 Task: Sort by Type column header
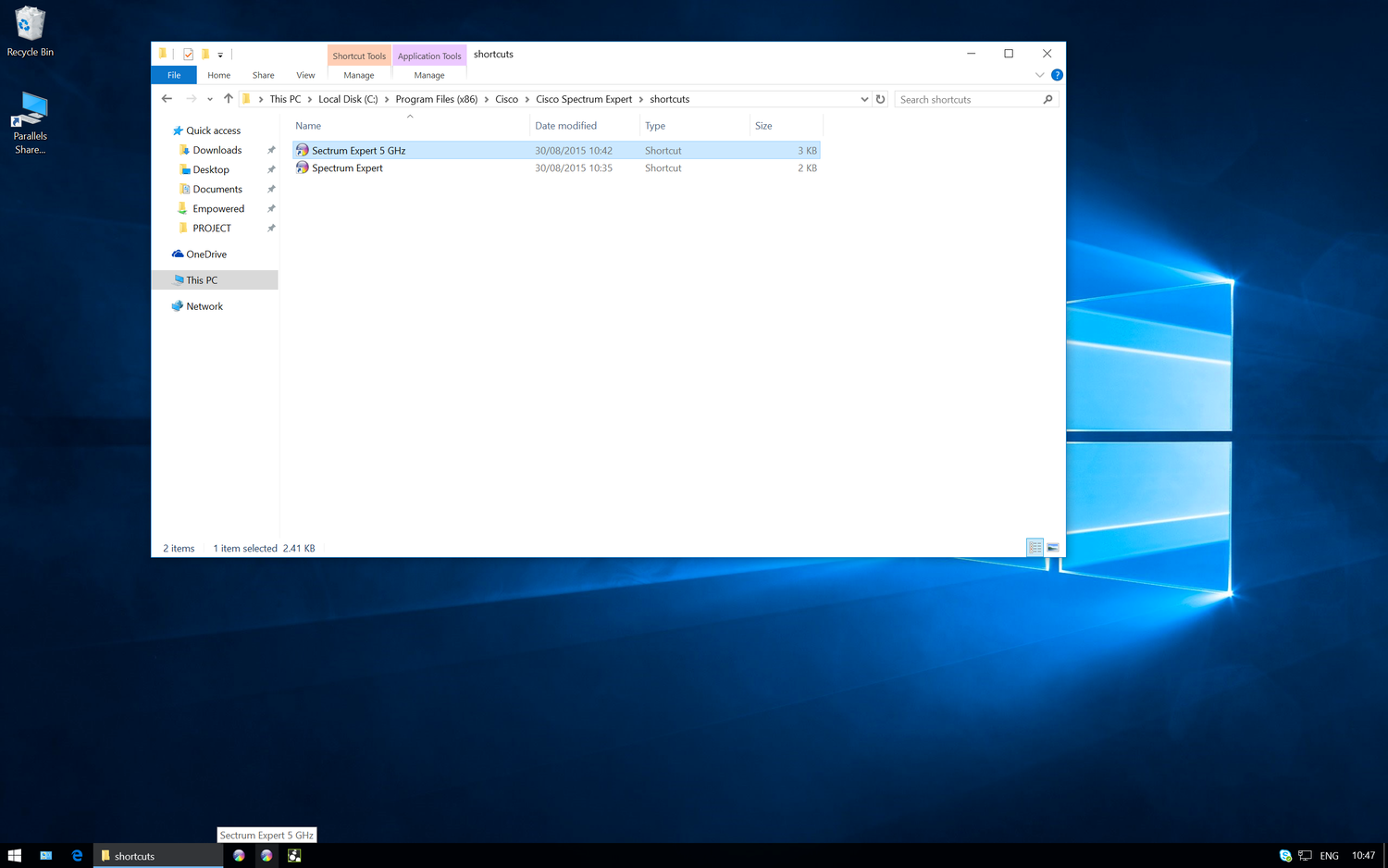694,126
